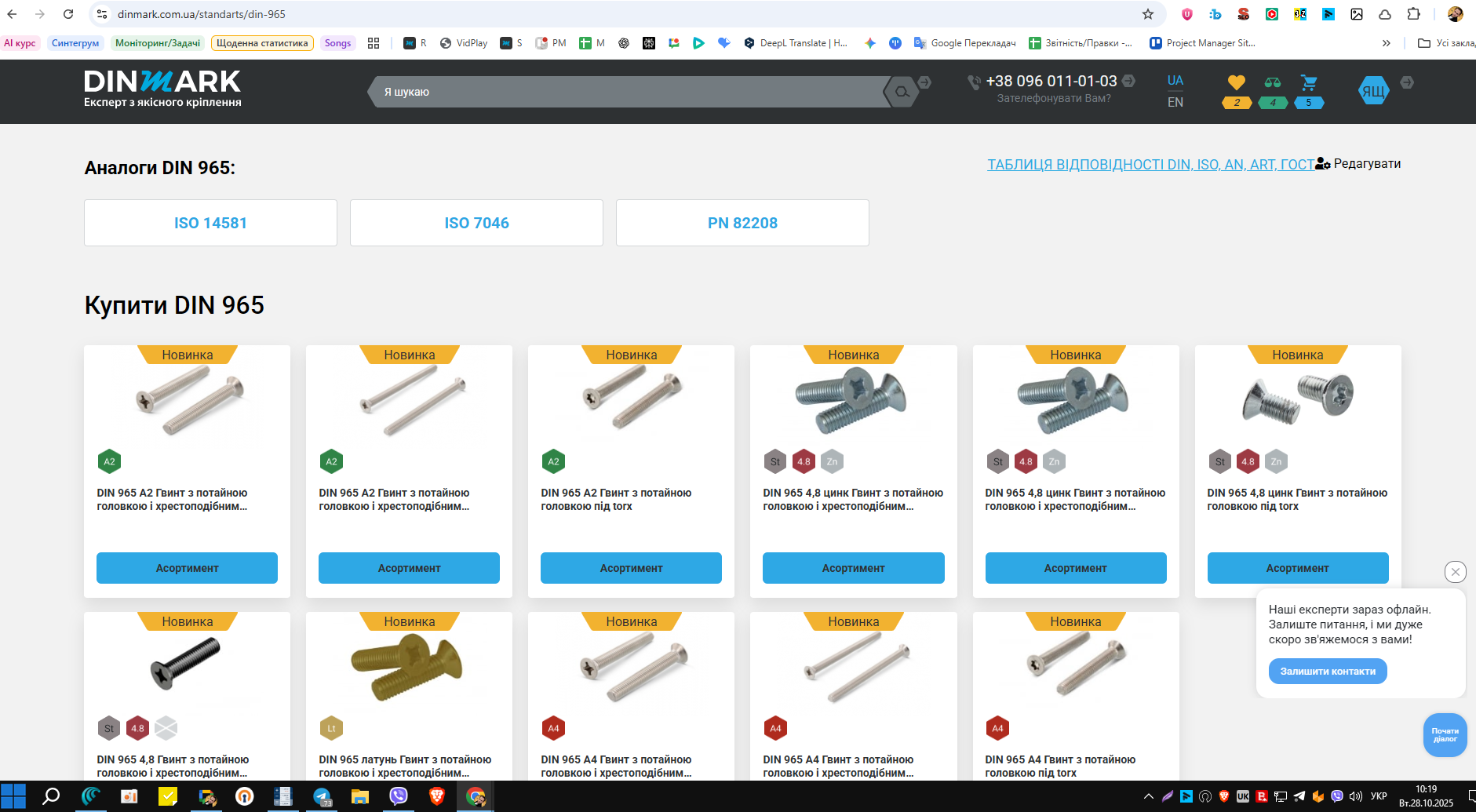Open the DIN, ISO, AN, ART, ГОСТ correspondence table link
The width and height of the screenshot is (1476, 812).
[x=1151, y=164]
